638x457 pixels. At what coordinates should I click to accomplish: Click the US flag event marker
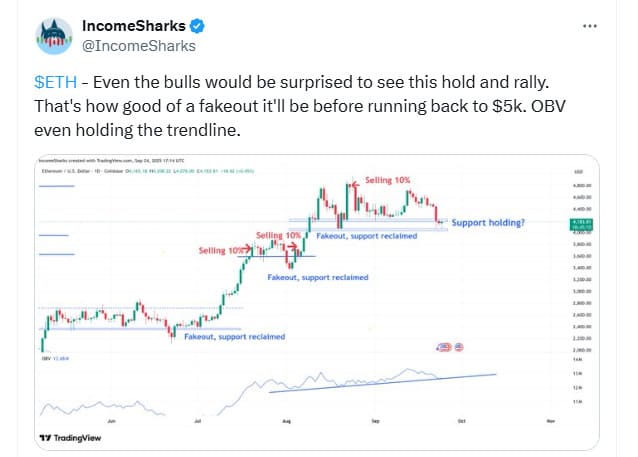click(459, 347)
